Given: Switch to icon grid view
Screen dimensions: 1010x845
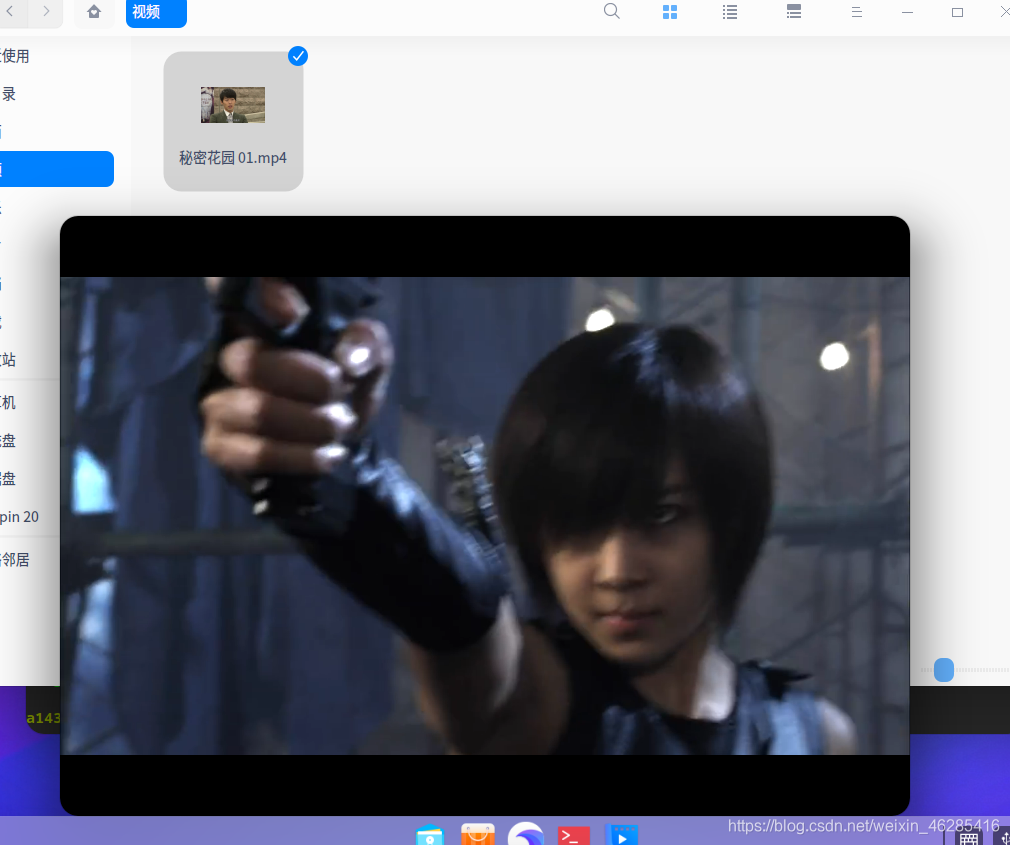Looking at the screenshot, I should tap(670, 12).
